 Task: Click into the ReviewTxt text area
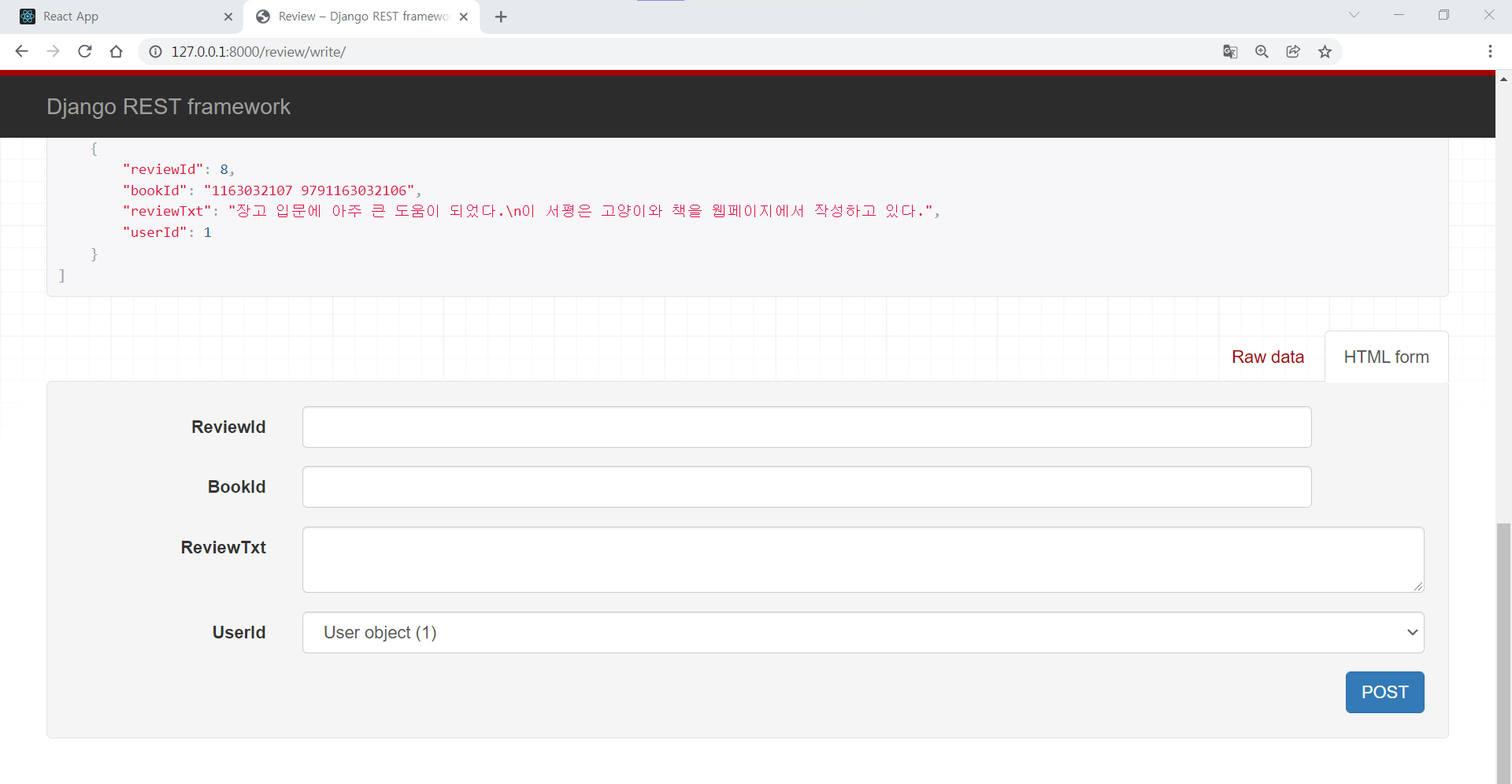click(x=863, y=560)
